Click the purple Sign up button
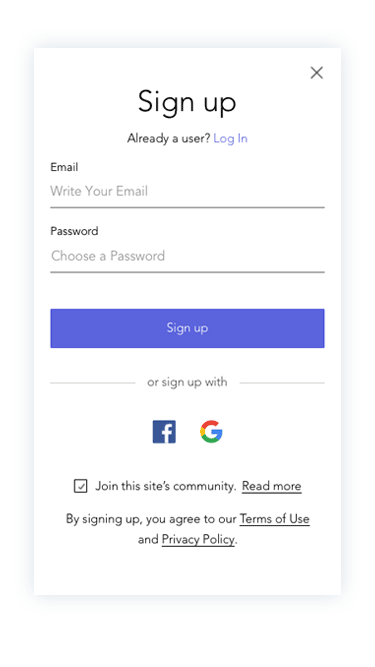Viewport: 375px width, 667px height. click(187, 328)
